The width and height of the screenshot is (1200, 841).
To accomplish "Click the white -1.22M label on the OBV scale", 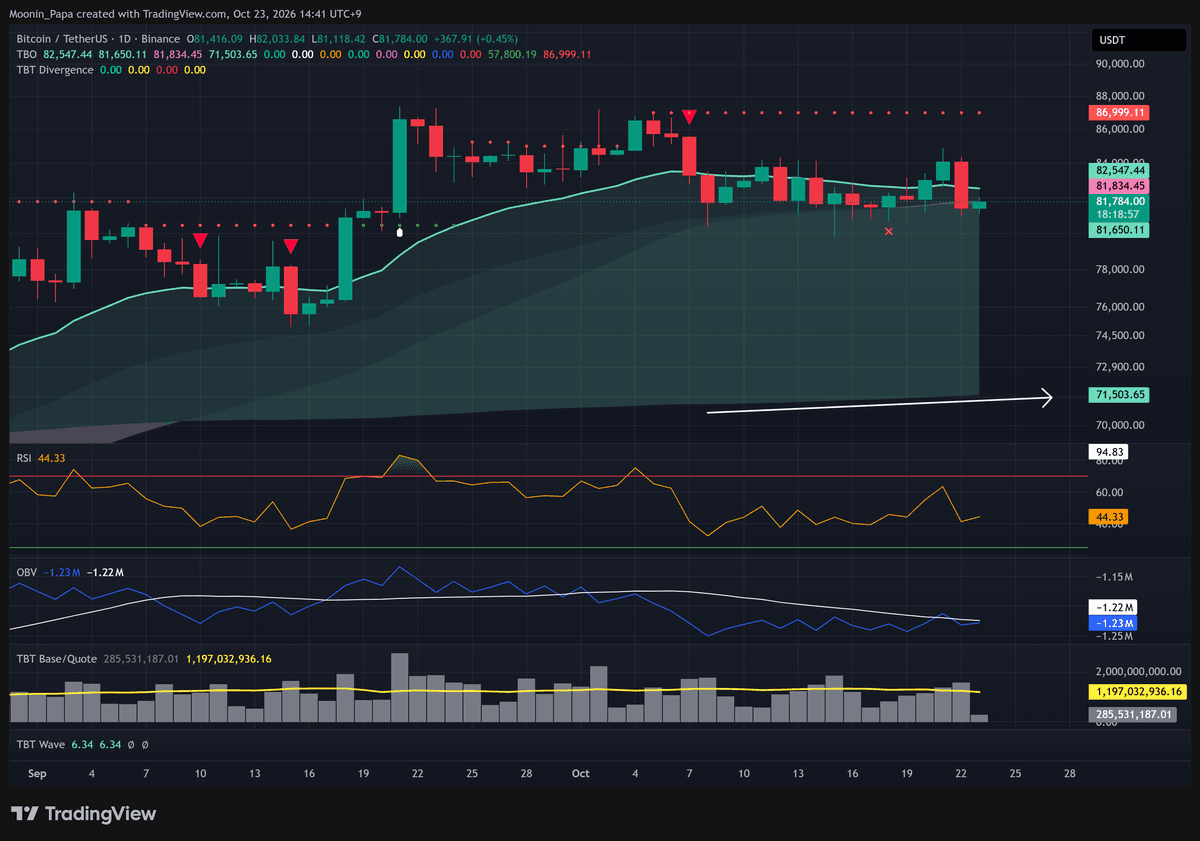I will pyautogui.click(x=1113, y=607).
